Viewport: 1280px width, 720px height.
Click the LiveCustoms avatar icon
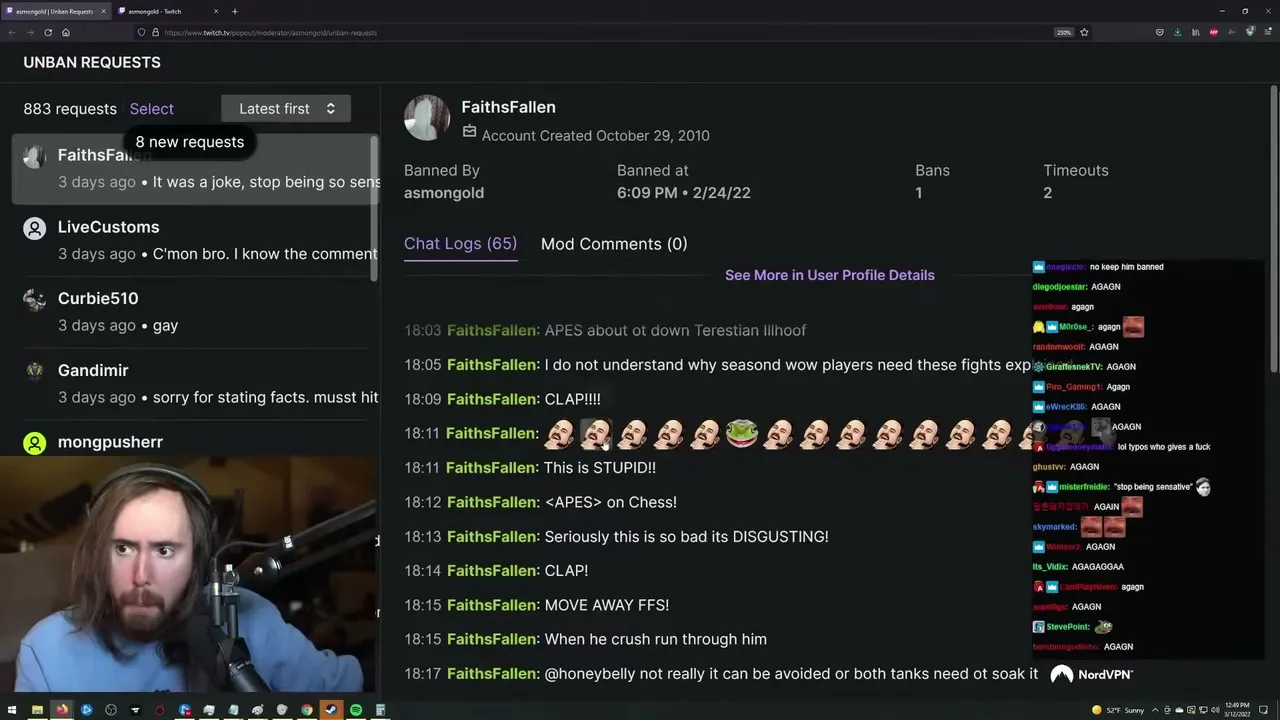[x=35, y=228]
